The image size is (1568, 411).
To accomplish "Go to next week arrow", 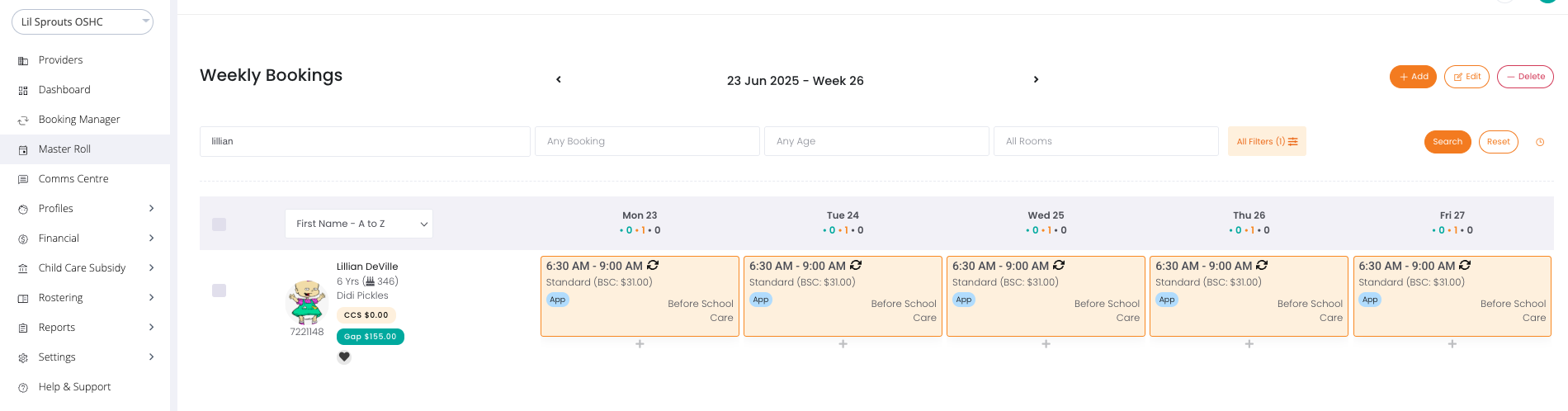I will [1036, 79].
